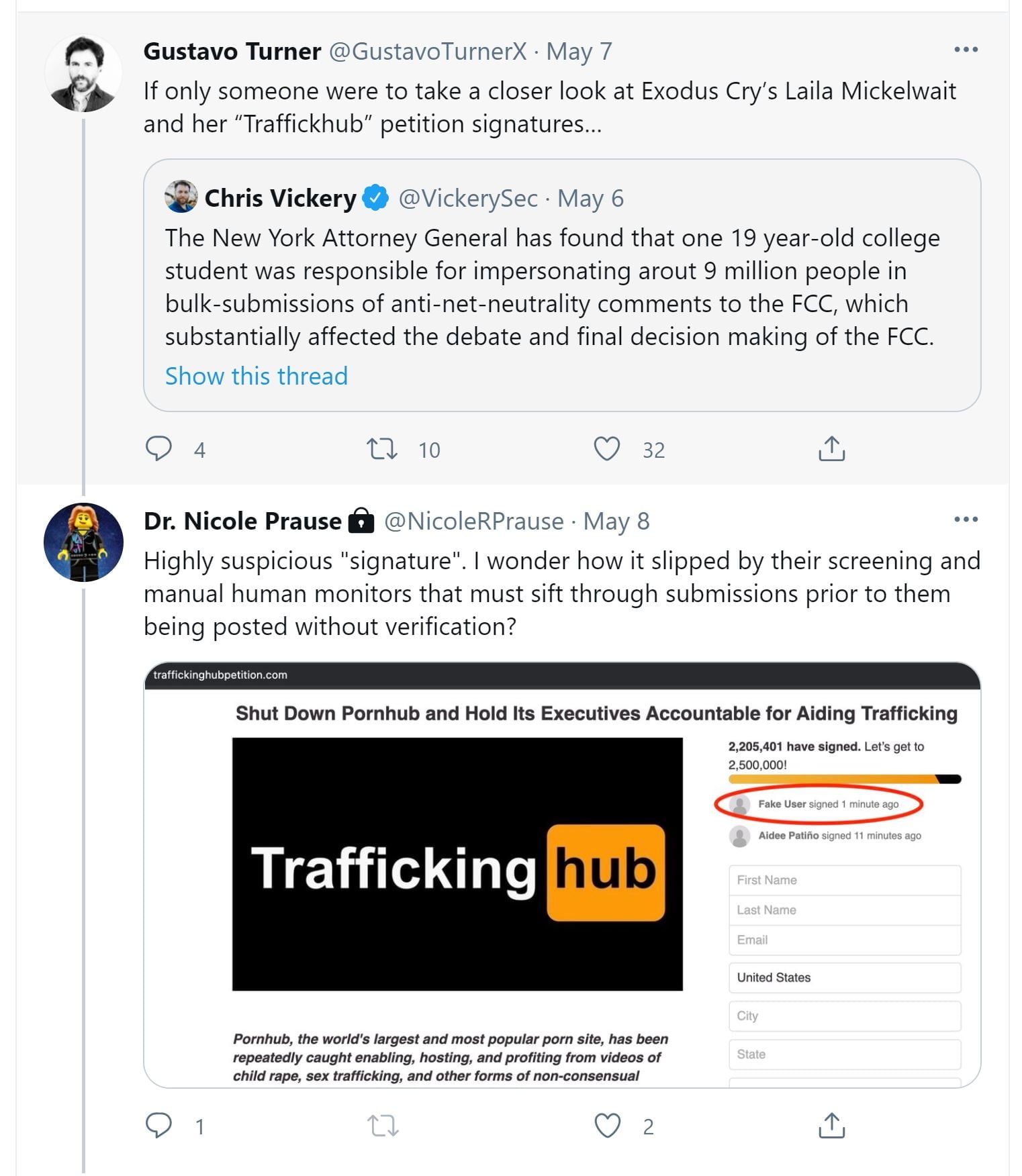This screenshot has height=1176, width=1022.
Task: Like Dr. Nicole Prause's tweet
Action: (x=607, y=1125)
